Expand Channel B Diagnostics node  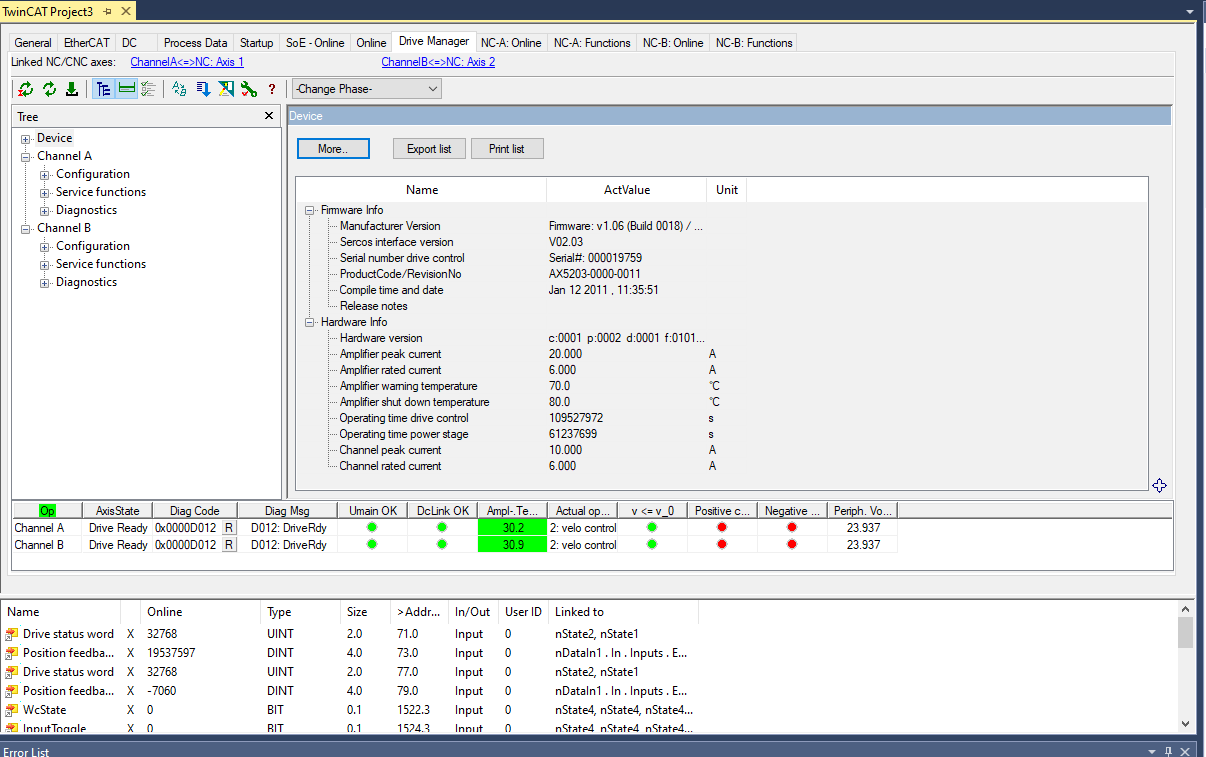pos(45,283)
